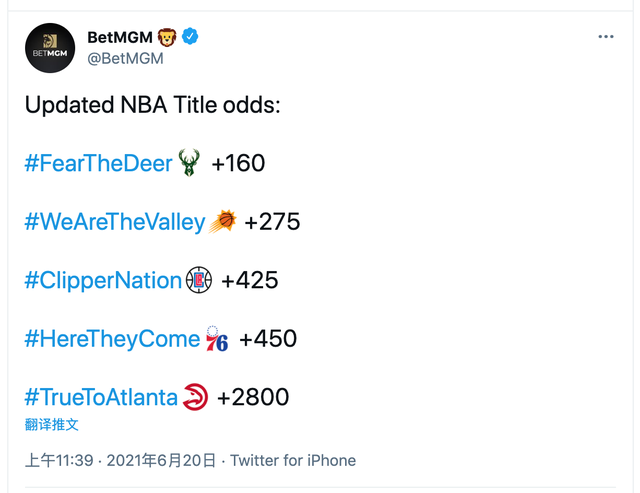
Task: Click the lion emoji beside BetMGM name
Action: pos(167,37)
